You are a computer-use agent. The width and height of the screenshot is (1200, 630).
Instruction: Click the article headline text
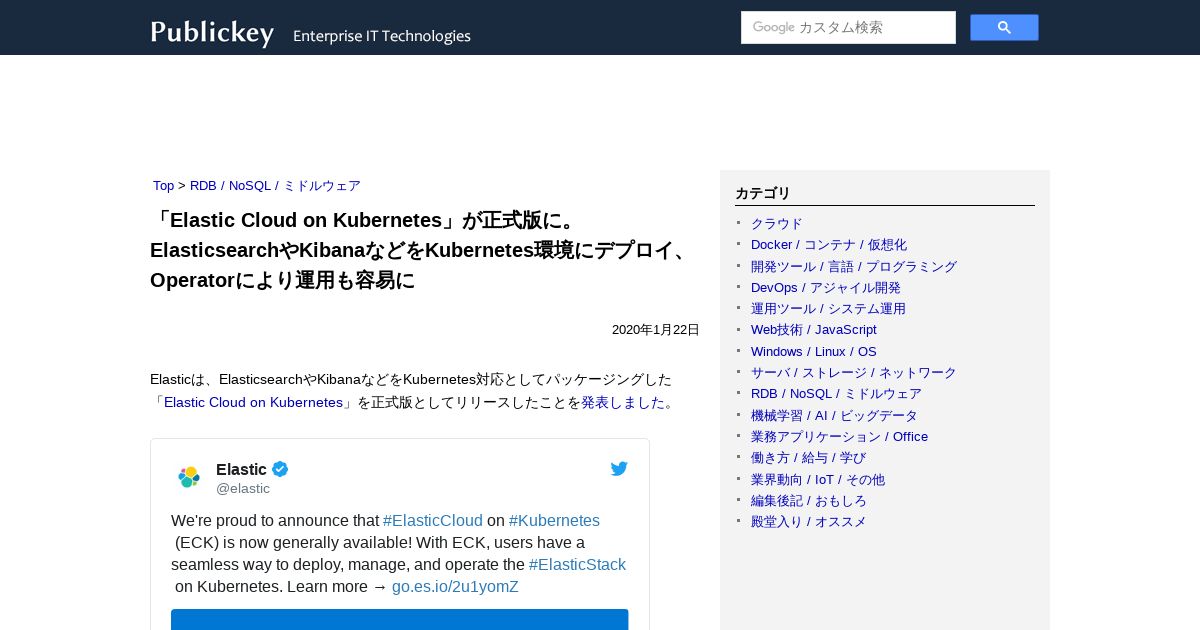tap(422, 250)
